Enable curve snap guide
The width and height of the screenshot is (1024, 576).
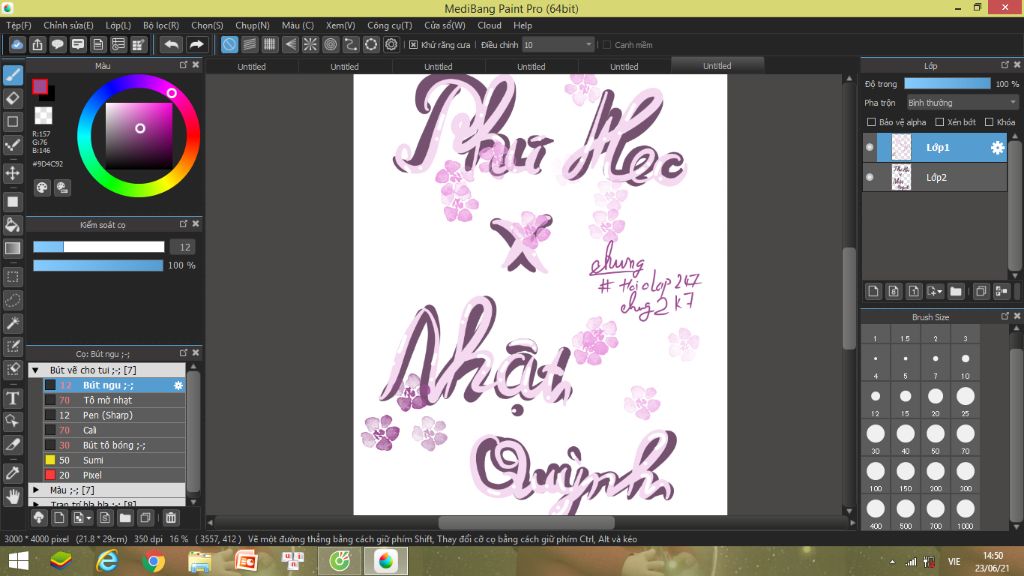coord(351,44)
